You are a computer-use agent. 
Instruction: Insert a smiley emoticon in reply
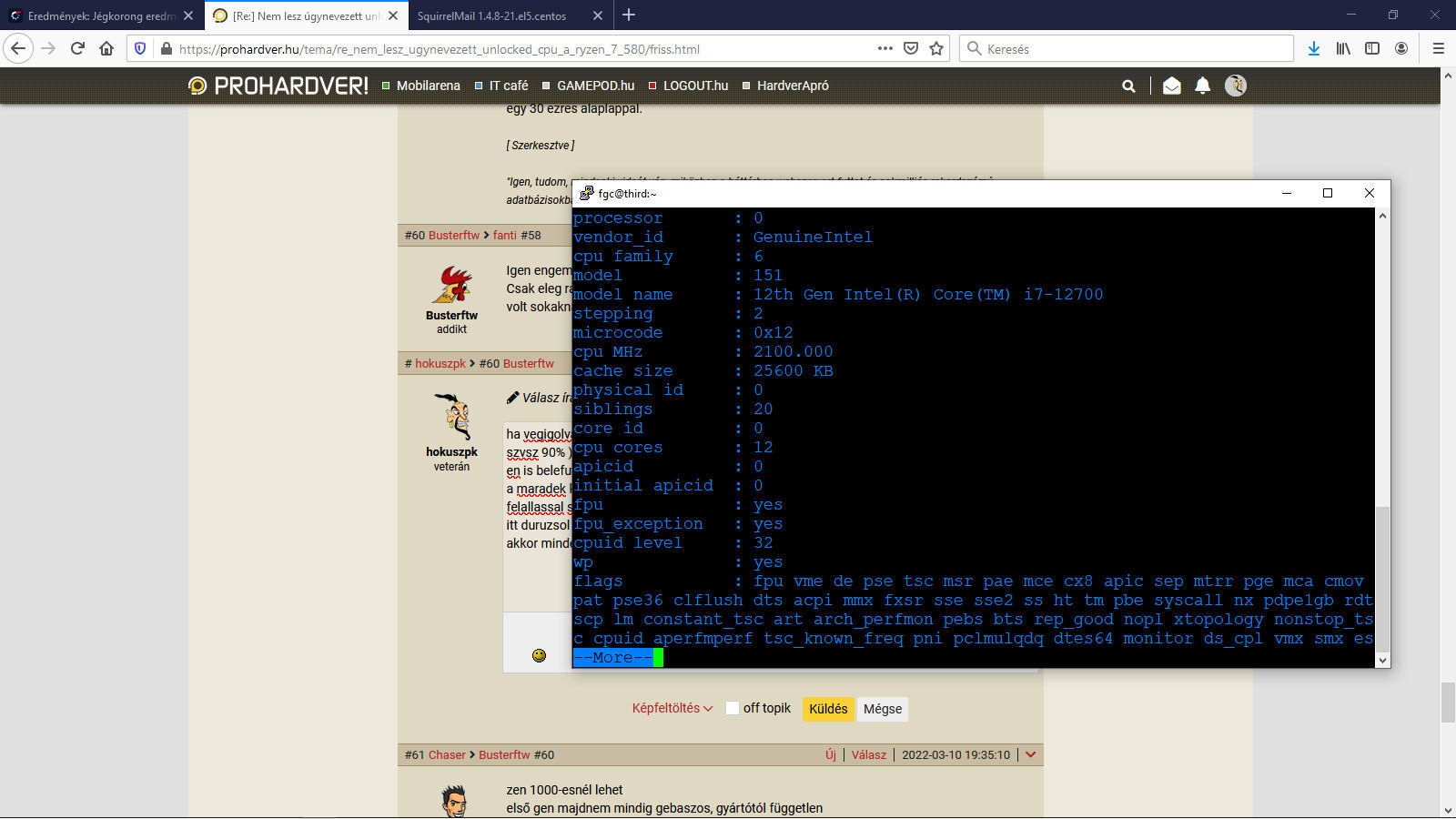539,655
